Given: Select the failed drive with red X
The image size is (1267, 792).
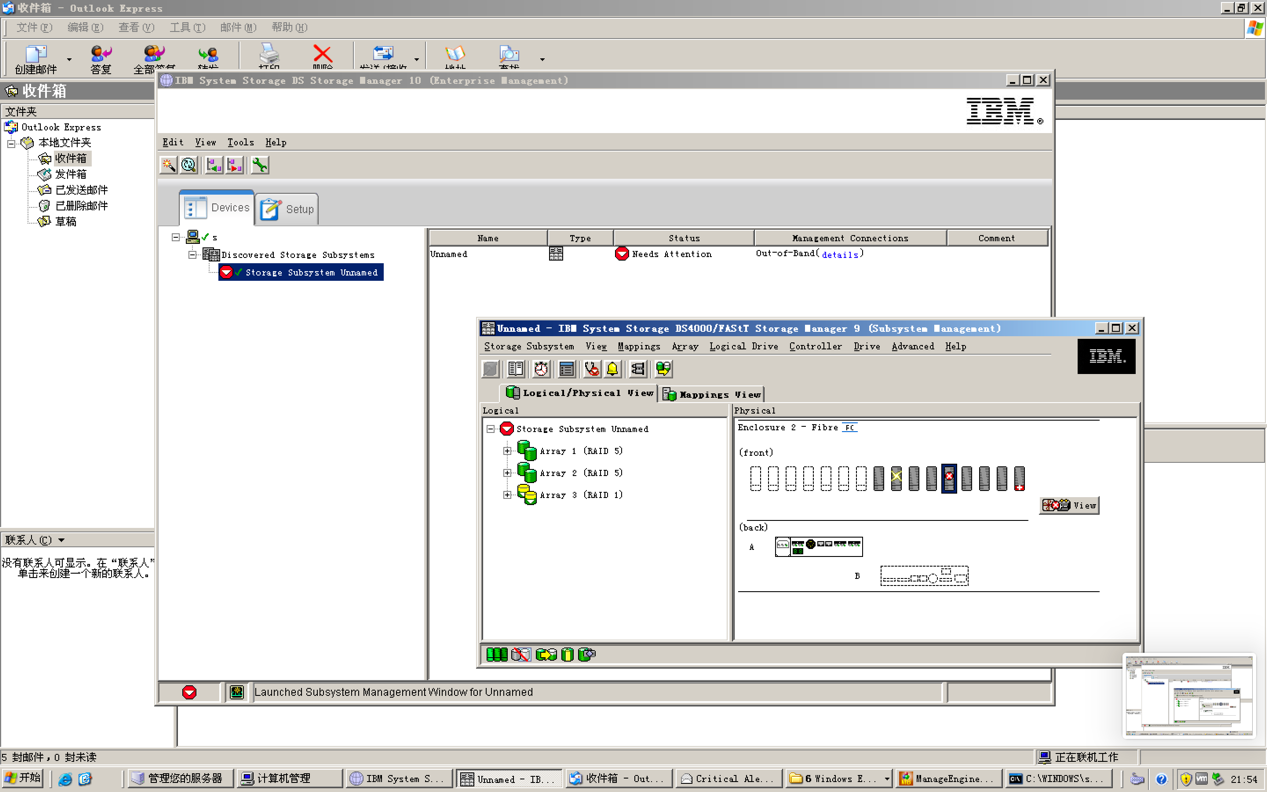Looking at the screenshot, I should (x=949, y=479).
